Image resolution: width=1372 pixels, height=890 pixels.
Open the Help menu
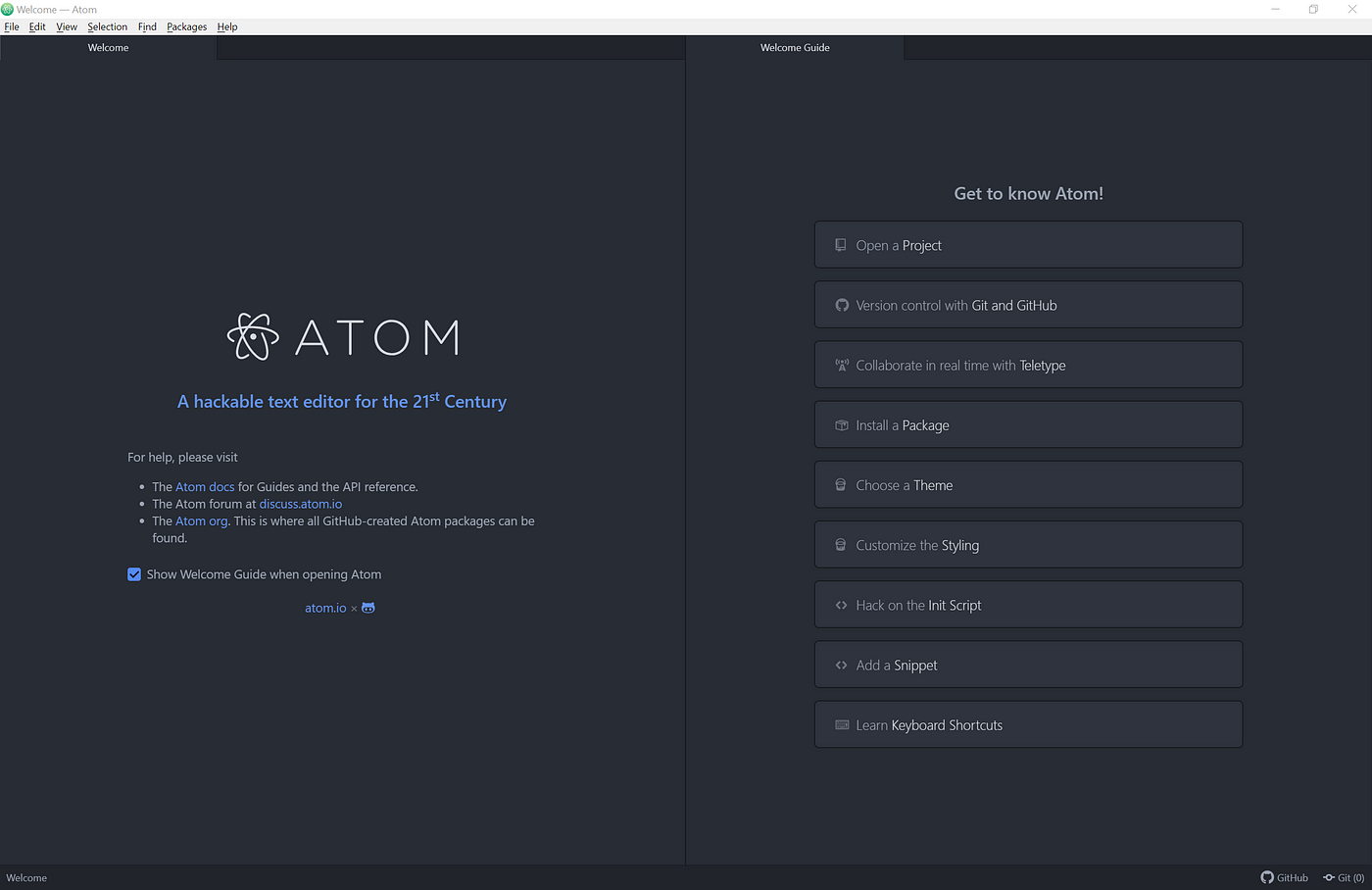click(x=227, y=26)
